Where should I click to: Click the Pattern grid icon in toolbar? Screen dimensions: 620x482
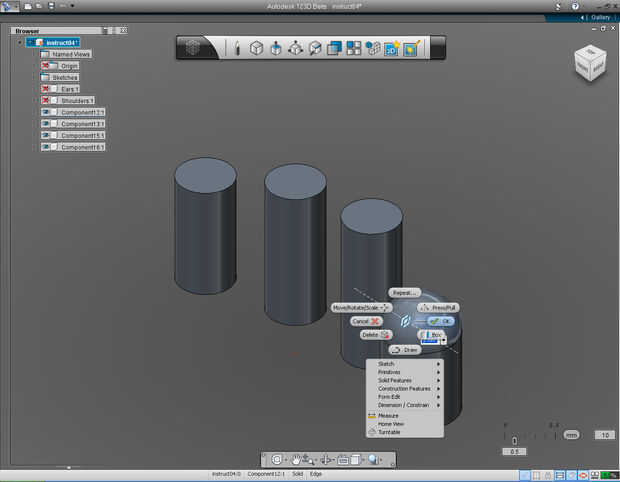(353, 48)
